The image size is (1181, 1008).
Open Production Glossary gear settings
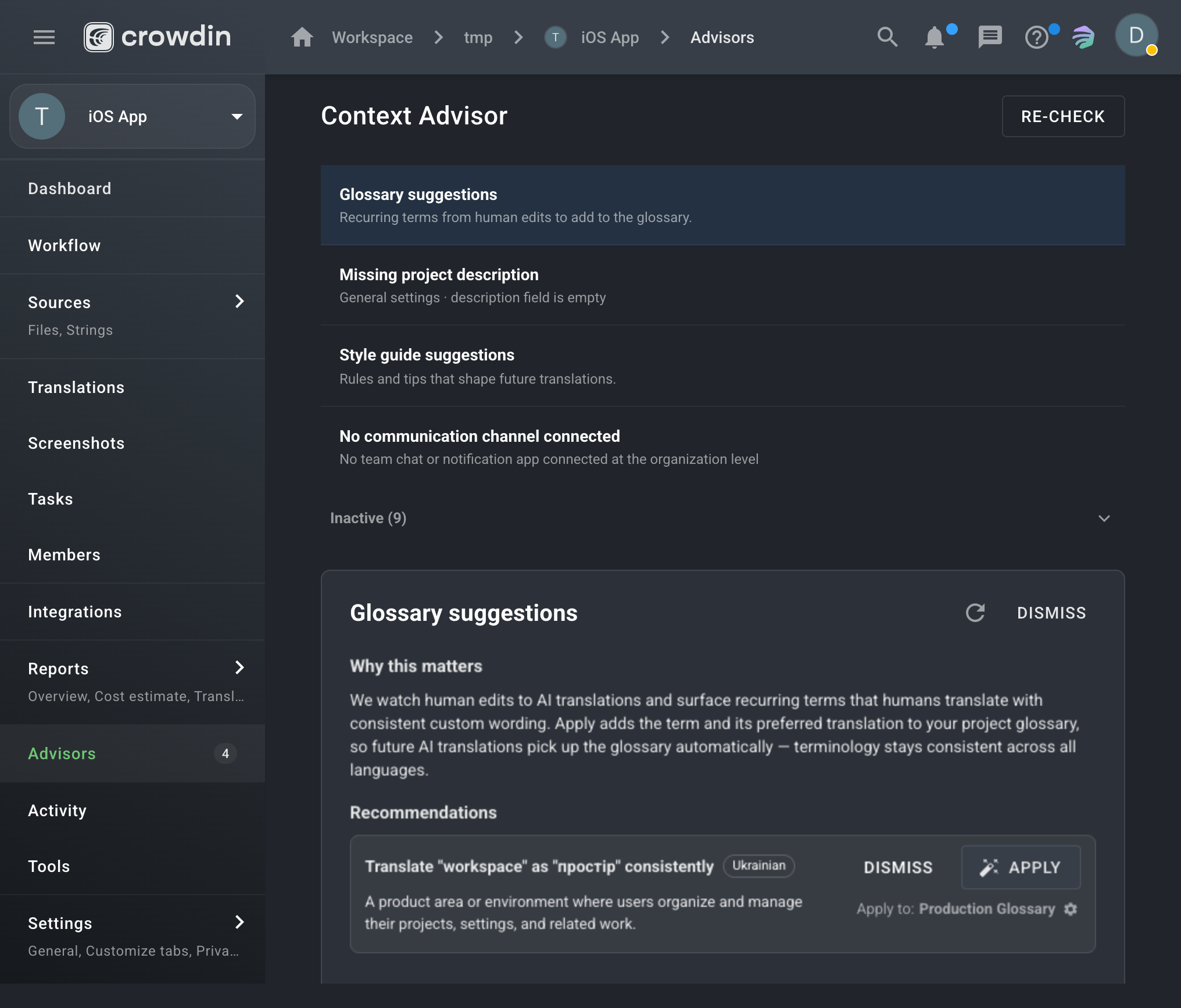pos(1071,909)
